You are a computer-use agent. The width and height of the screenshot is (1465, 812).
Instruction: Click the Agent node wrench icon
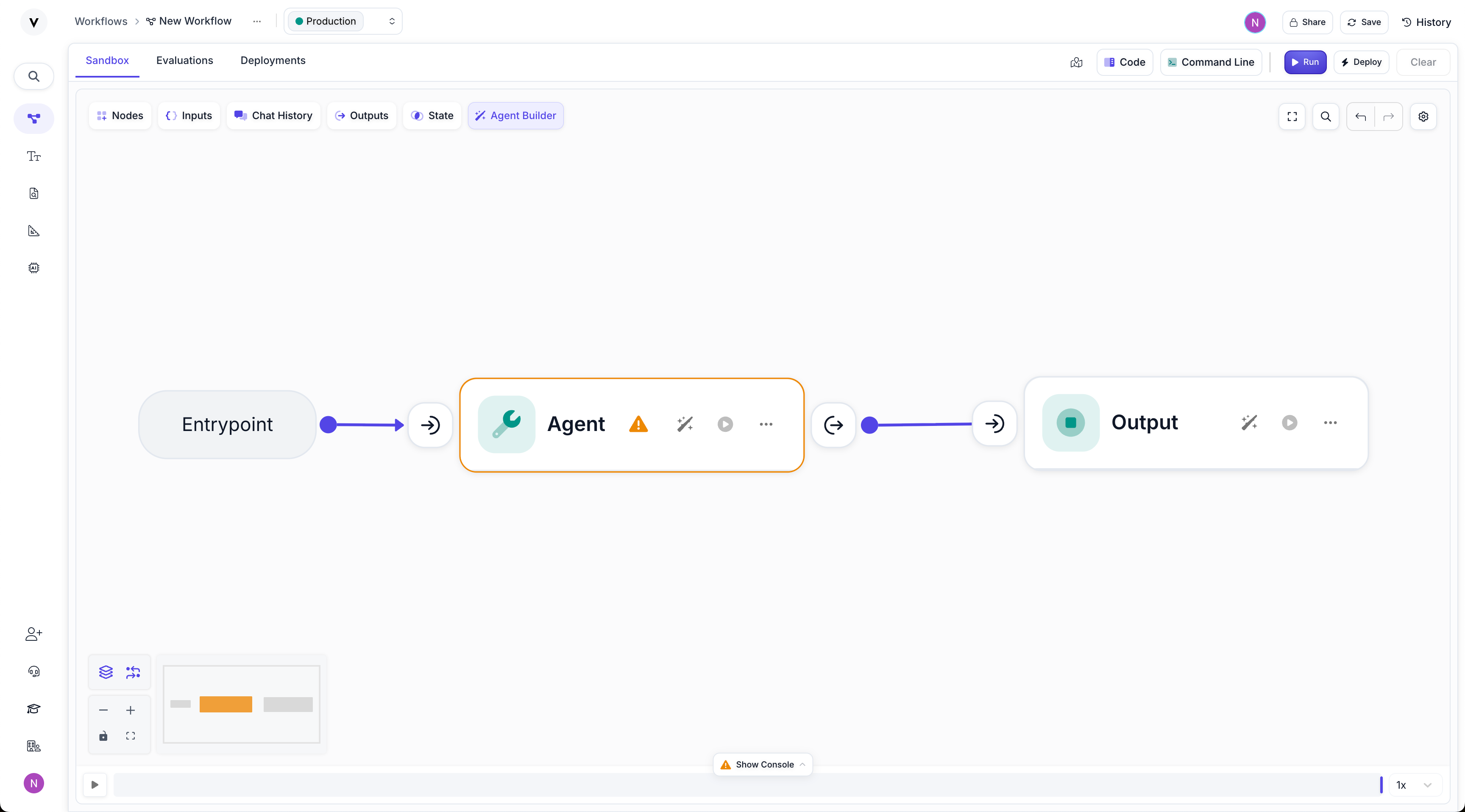506,424
